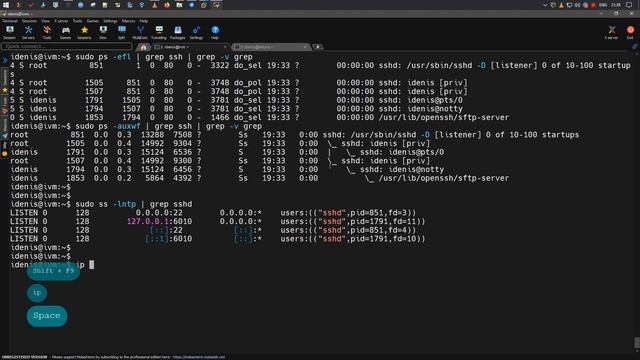Viewport: 640px width, 360px height.
Task: Click the VLC cone taskbar icon
Action: pyautogui.click(x=154, y=5)
